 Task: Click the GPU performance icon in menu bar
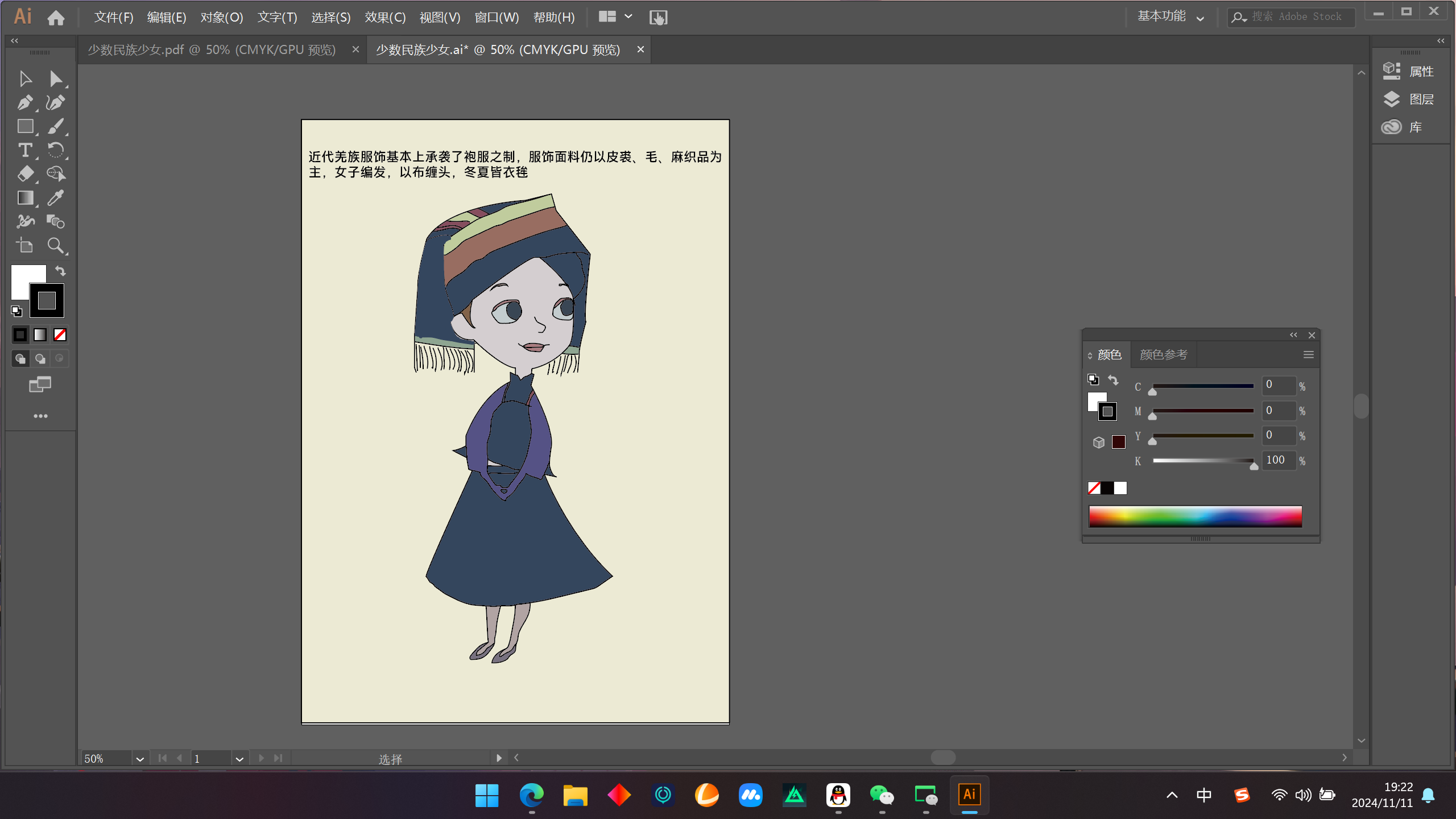(658, 18)
